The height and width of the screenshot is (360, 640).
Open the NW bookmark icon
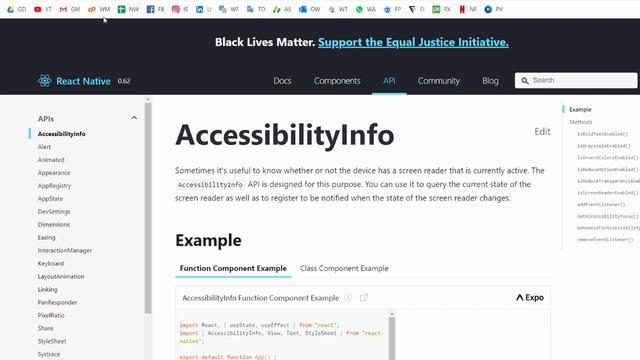(122, 9)
